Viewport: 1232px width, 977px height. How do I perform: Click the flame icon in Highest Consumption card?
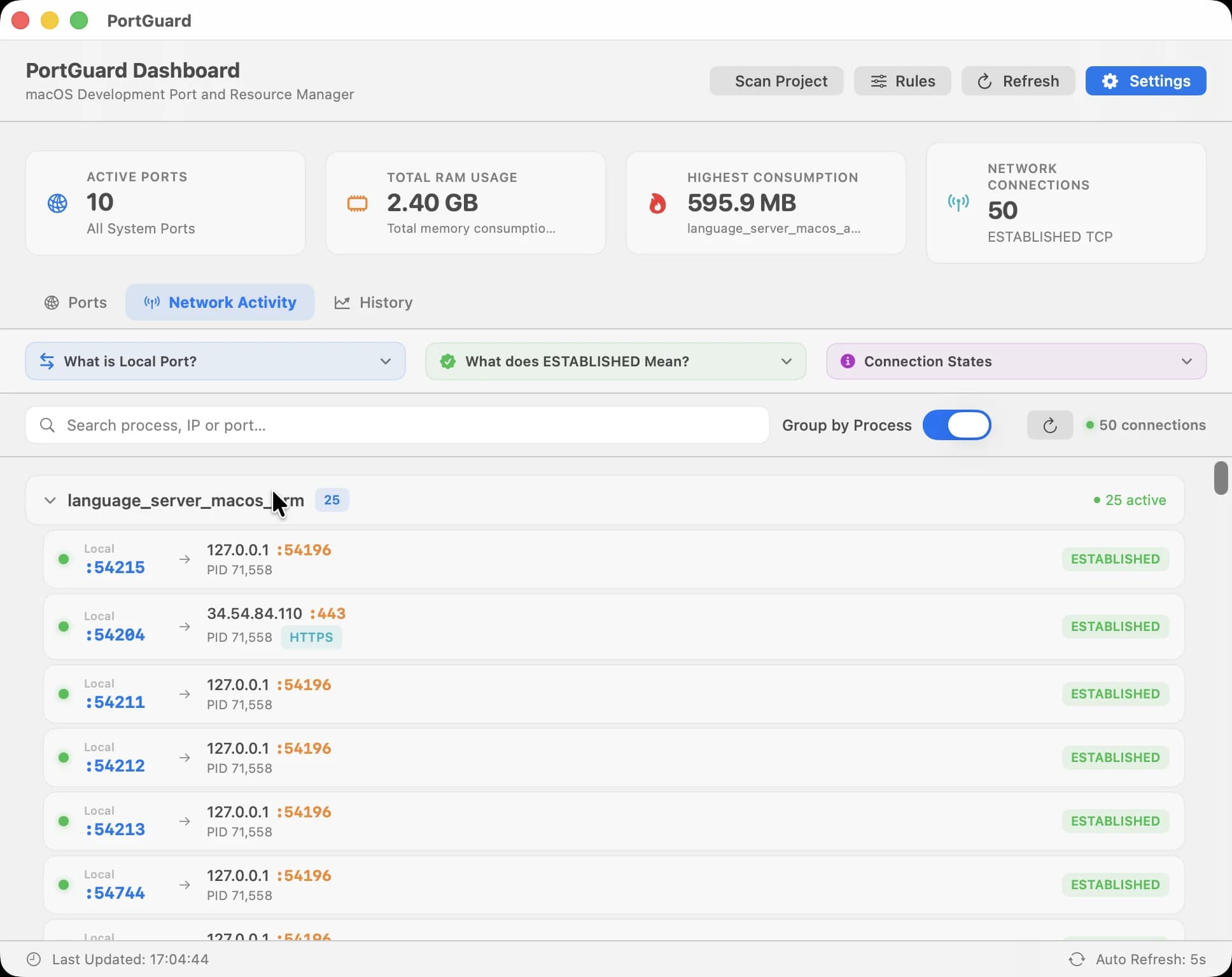(x=657, y=204)
